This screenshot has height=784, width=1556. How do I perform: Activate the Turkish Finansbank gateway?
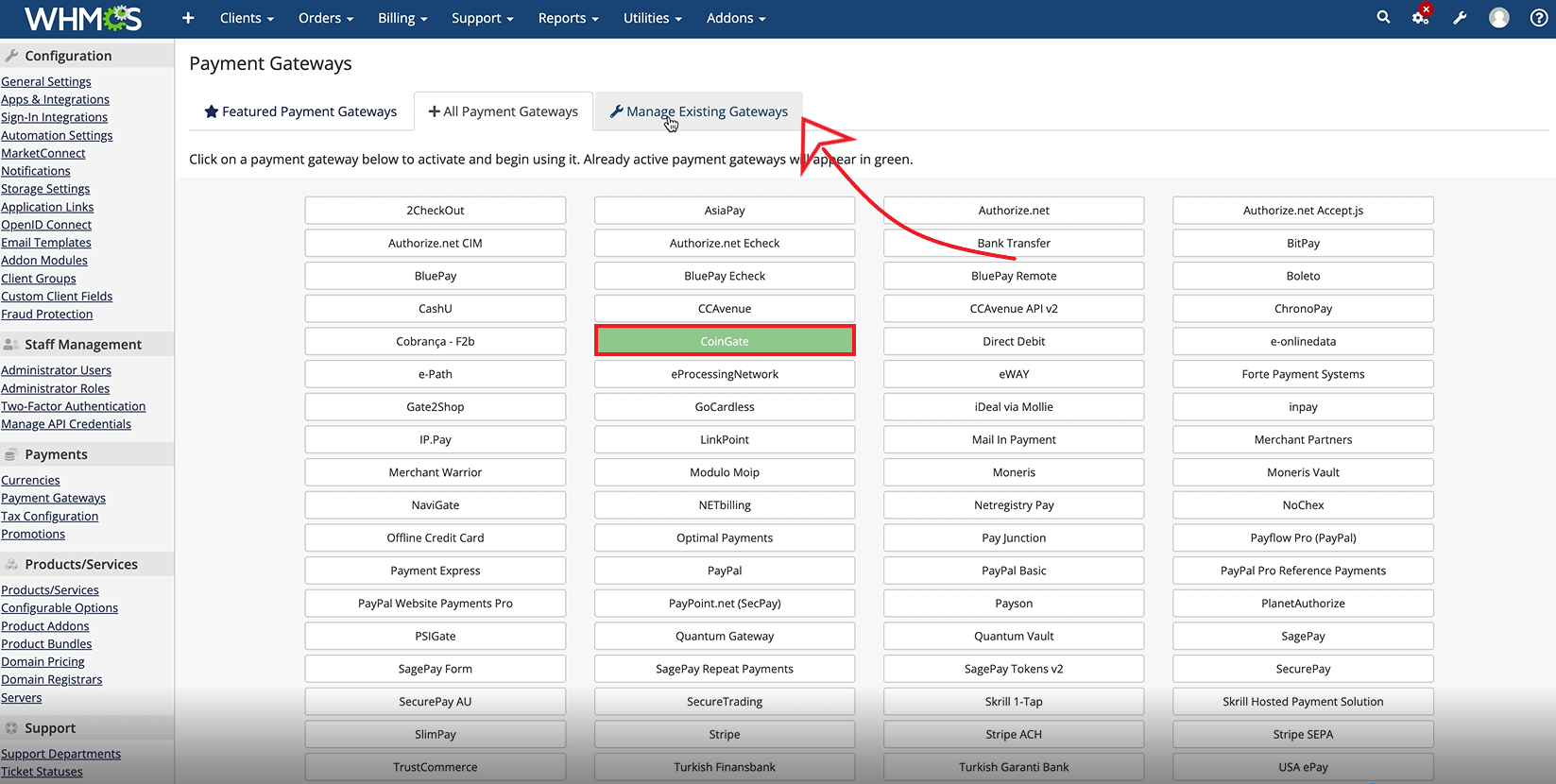tap(725, 767)
